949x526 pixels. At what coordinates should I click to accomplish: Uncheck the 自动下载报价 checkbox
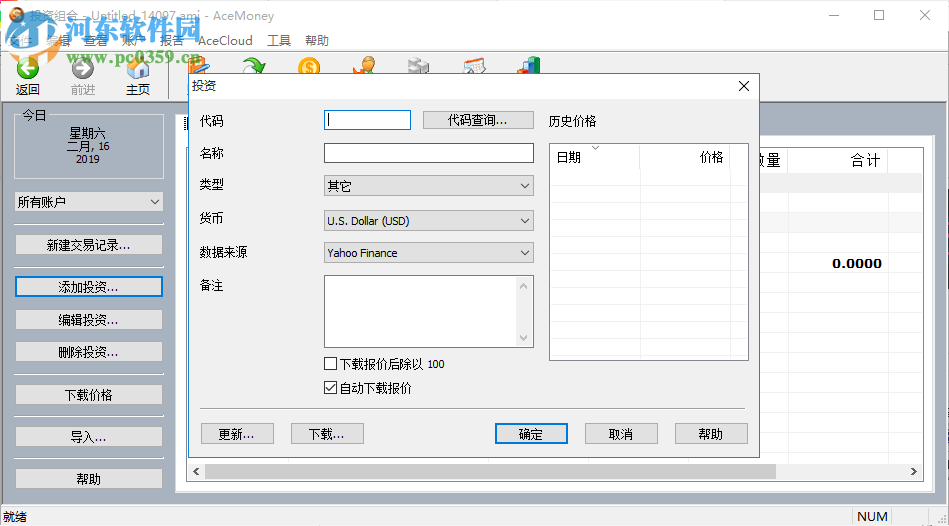tap(330, 388)
